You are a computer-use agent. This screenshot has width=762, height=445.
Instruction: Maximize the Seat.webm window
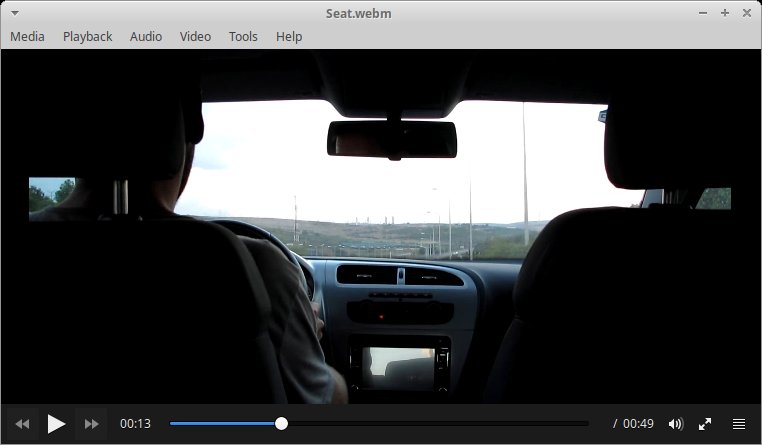(725, 13)
